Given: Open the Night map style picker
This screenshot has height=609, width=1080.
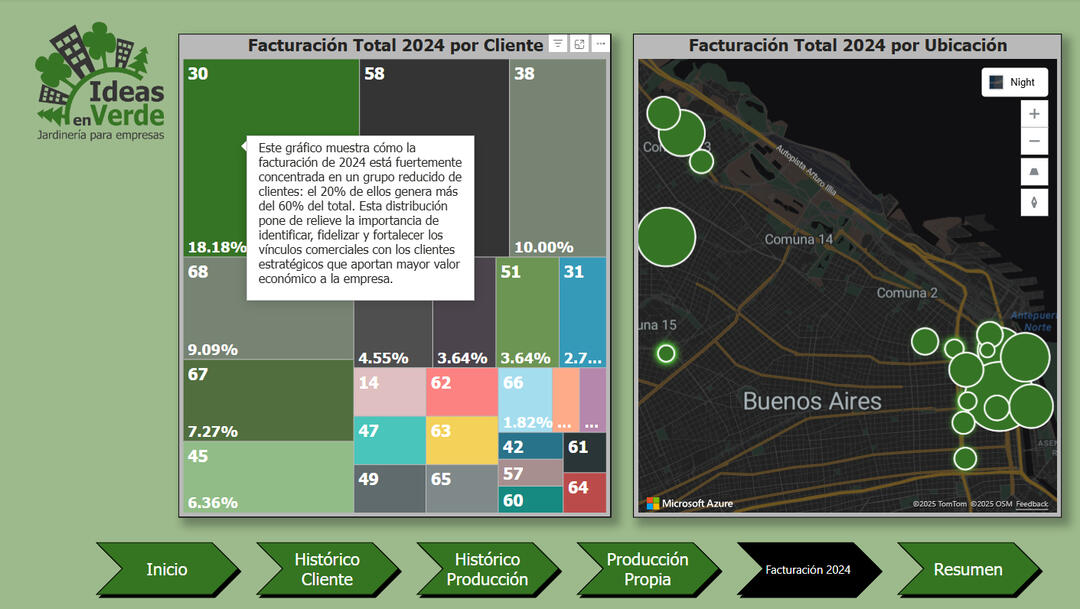Looking at the screenshot, I should click(1014, 82).
